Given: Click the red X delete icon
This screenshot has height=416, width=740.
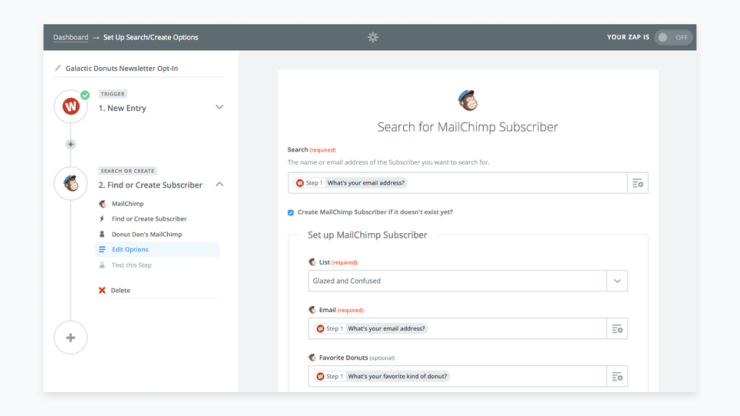Looking at the screenshot, I should point(102,290).
